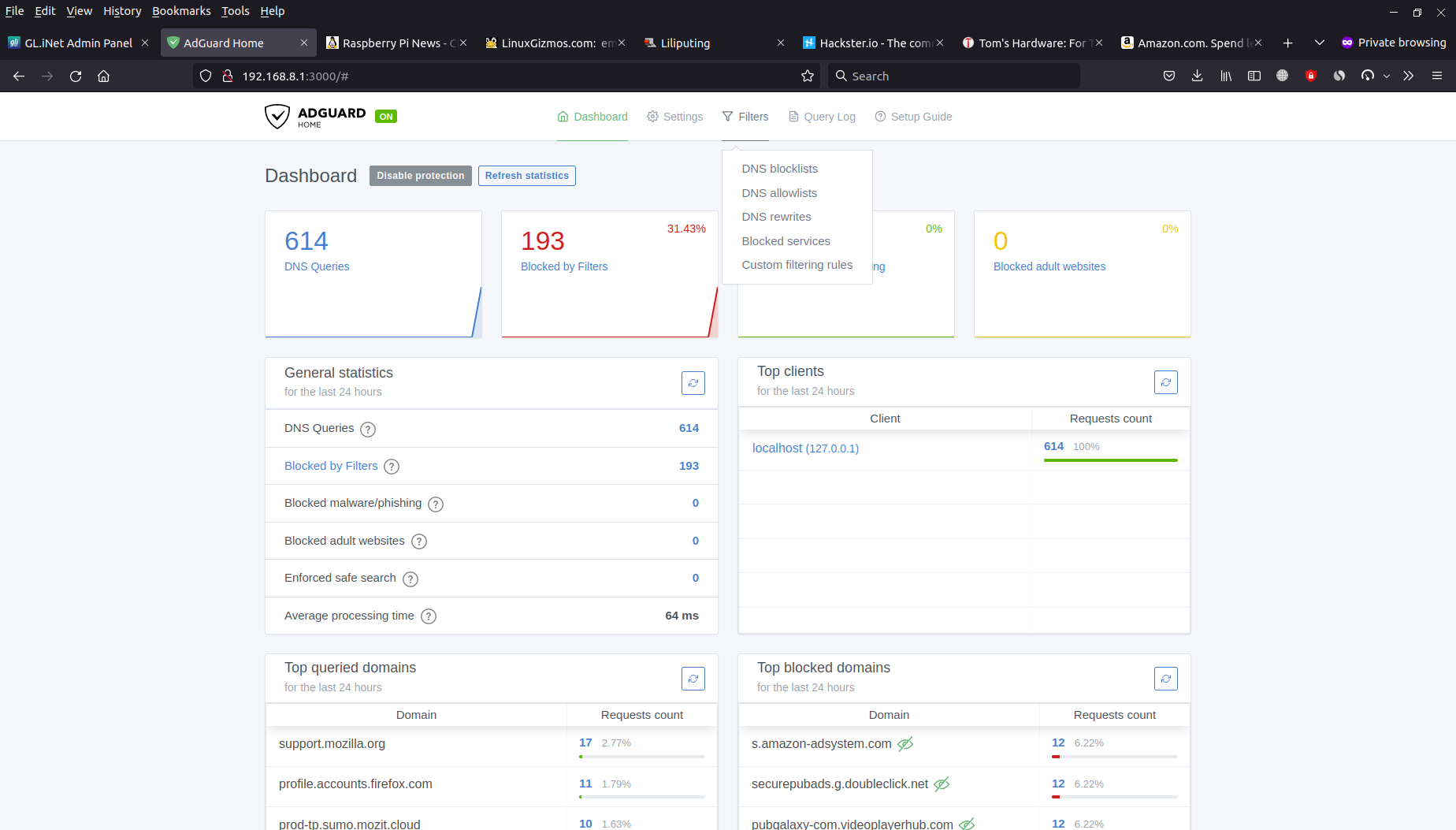Image resolution: width=1456 pixels, height=830 pixels.
Task: Open help for Blocked adult websites row
Action: coord(419,542)
